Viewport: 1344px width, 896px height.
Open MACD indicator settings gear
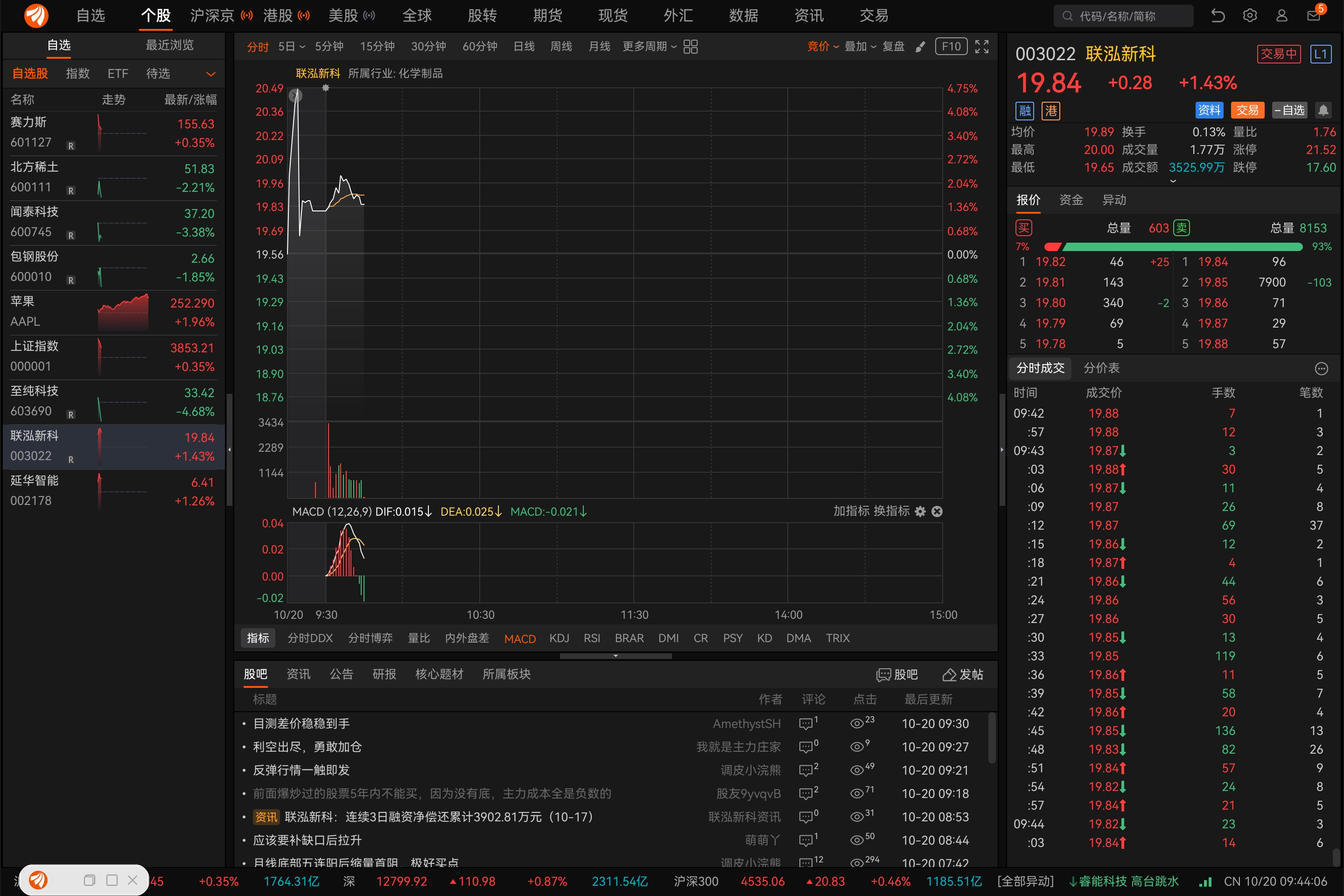pos(920,511)
